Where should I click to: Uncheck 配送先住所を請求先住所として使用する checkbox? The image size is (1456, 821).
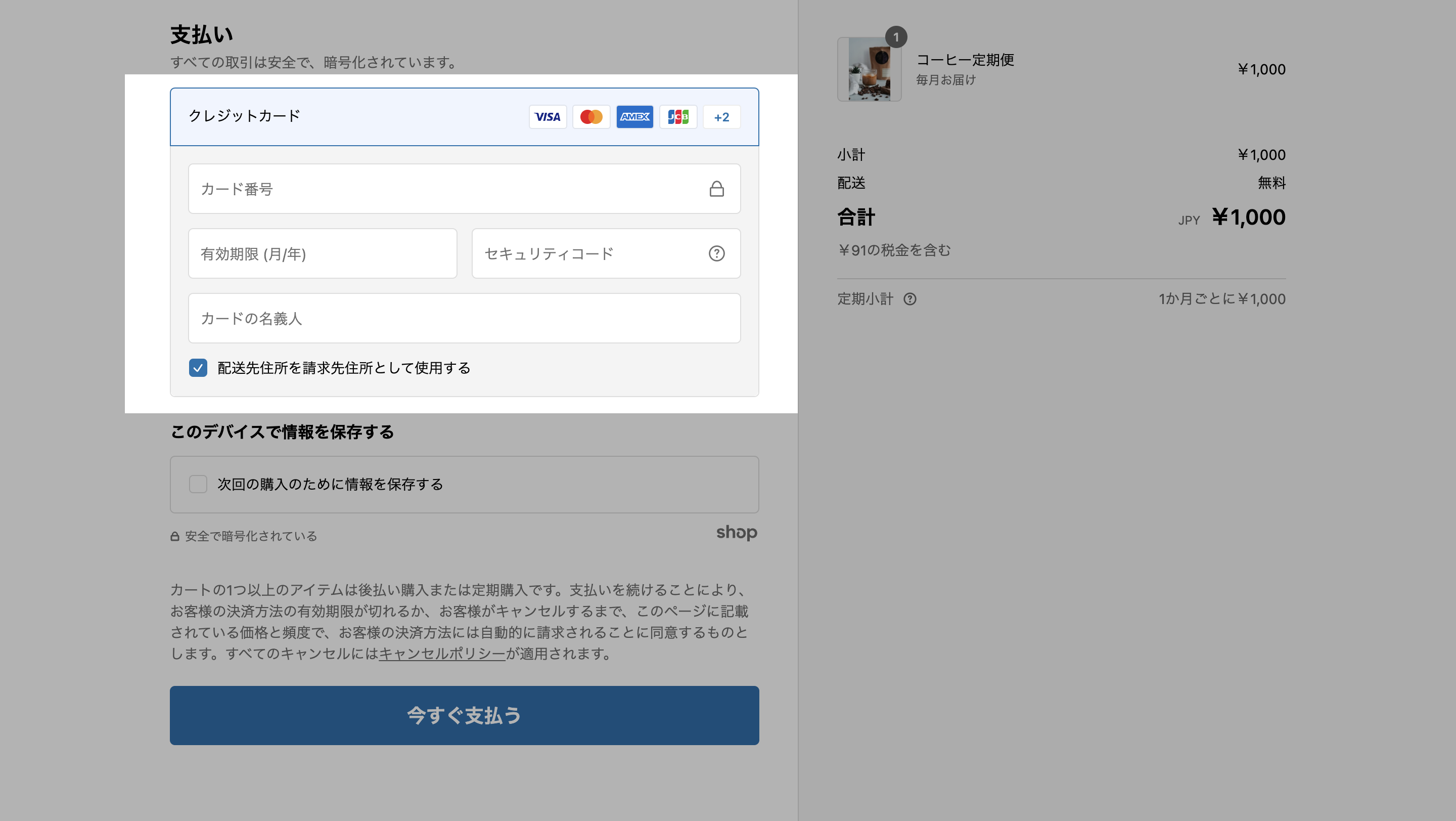tap(198, 368)
